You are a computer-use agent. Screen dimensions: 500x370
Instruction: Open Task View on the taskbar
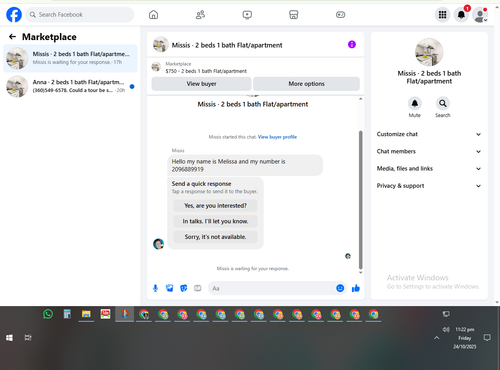[x=28, y=338]
